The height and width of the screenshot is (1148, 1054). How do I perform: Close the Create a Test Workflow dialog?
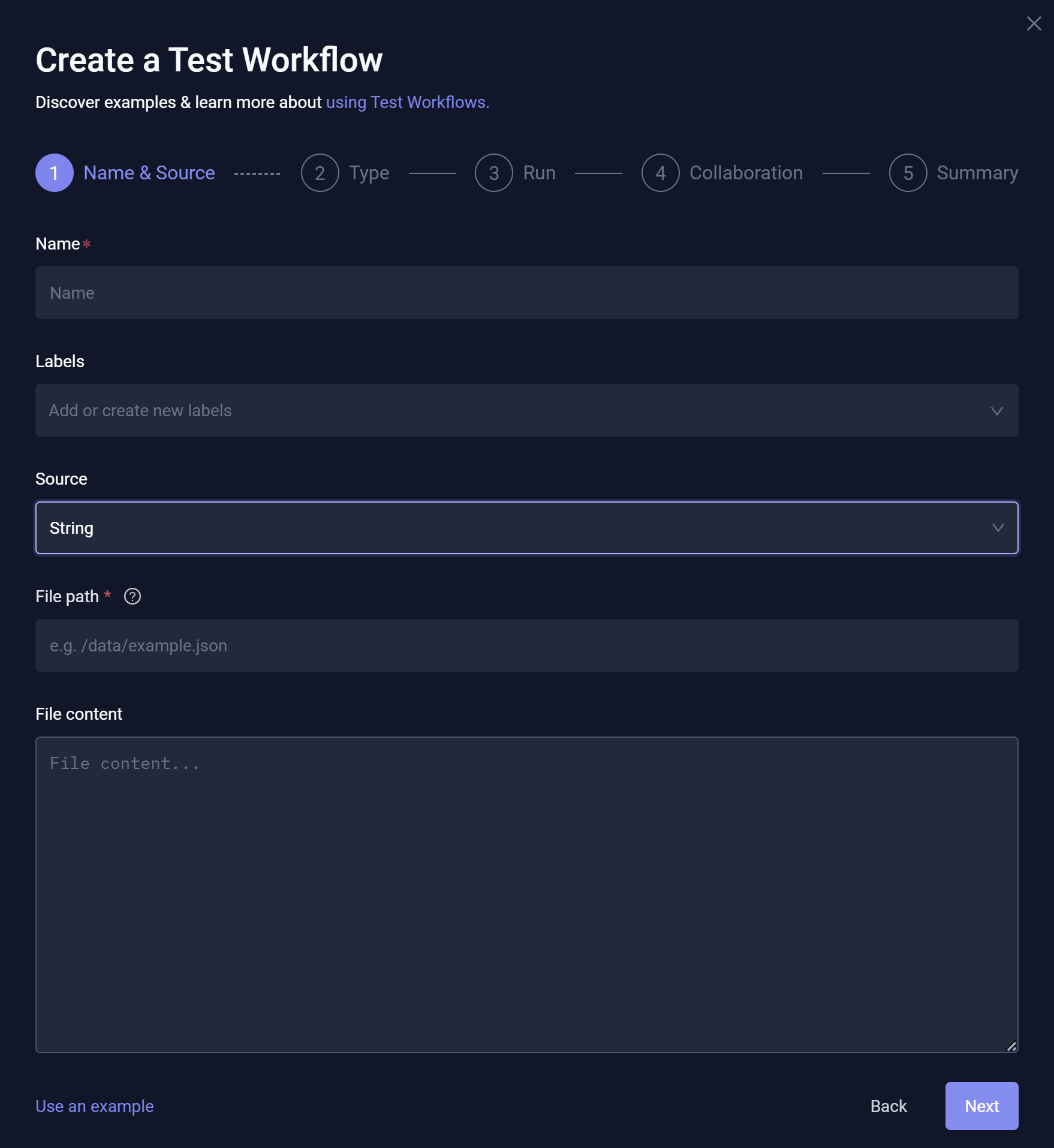click(x=1034, y=23)
